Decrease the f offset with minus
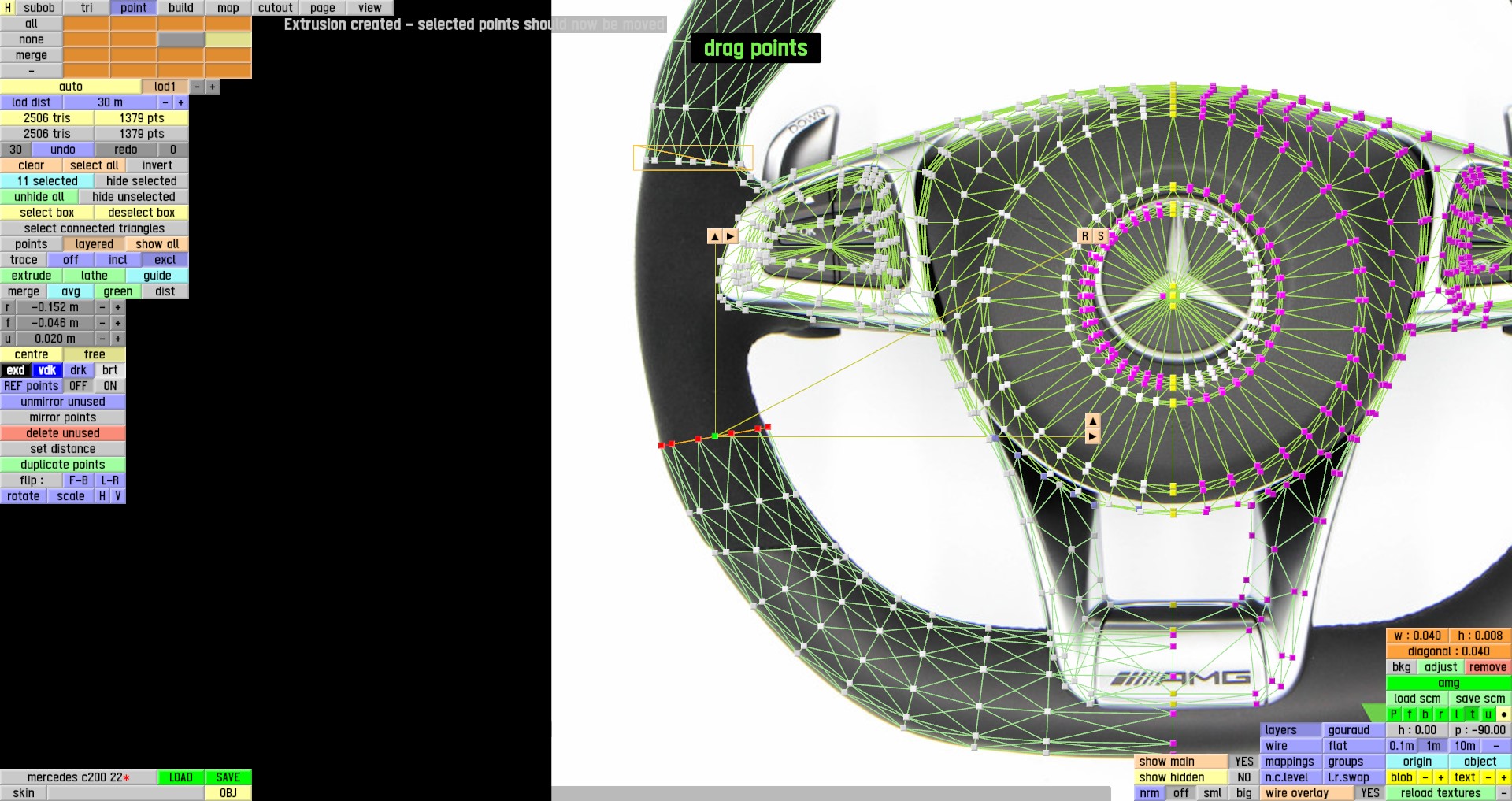Viewport: 1512px width, 801px height. coord(102,323)
